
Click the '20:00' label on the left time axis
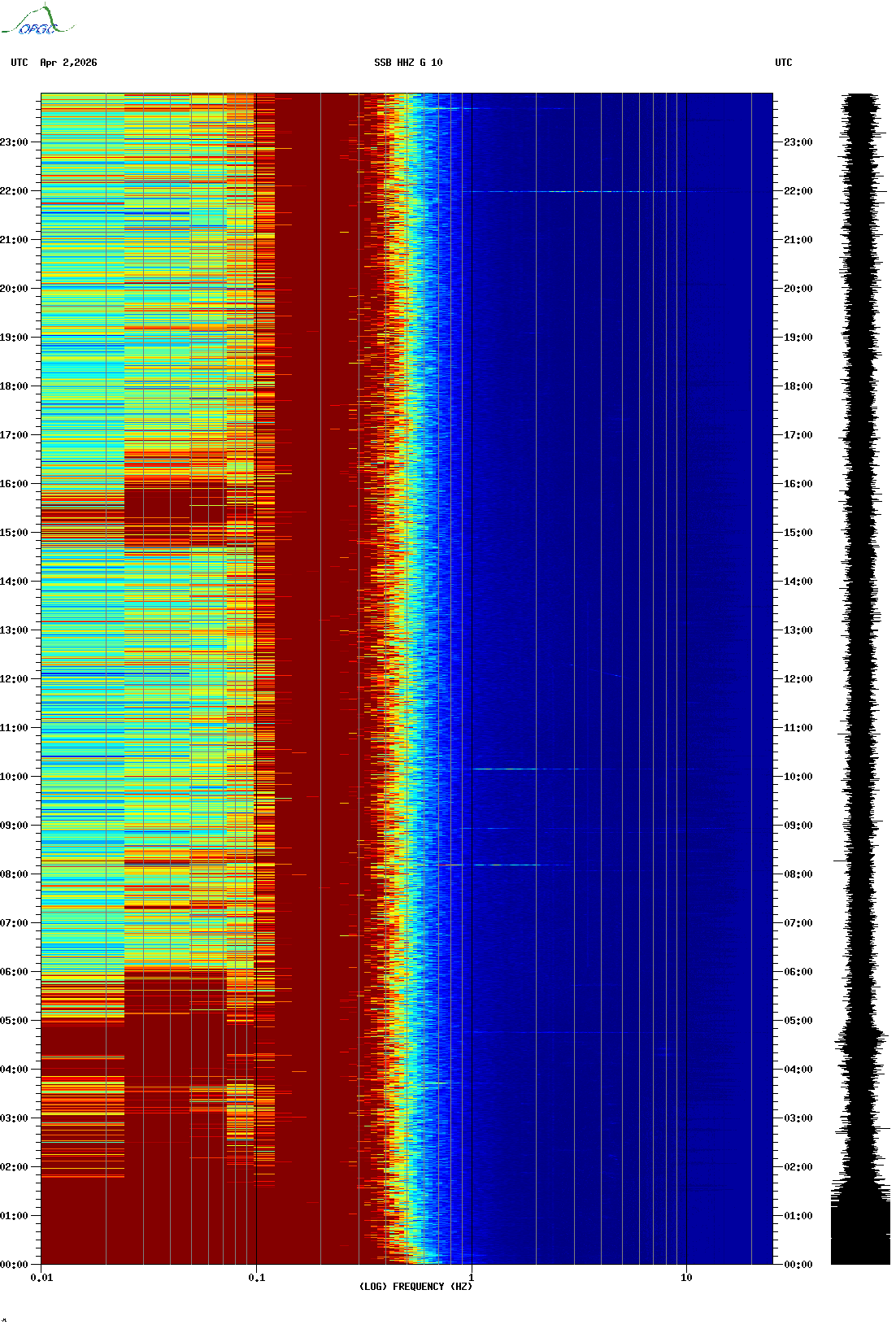[x=15, y=289]
